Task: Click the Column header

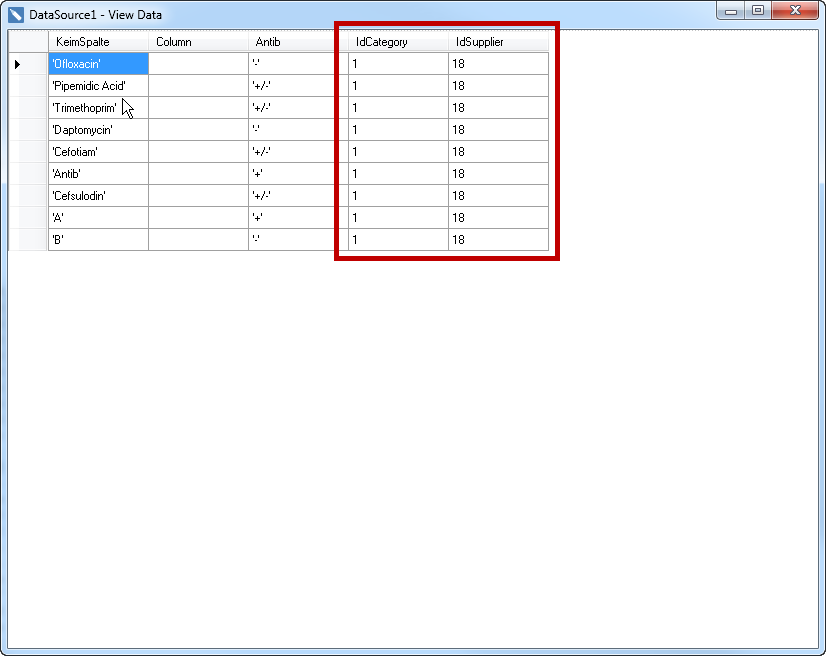Action: click(199, 42)
